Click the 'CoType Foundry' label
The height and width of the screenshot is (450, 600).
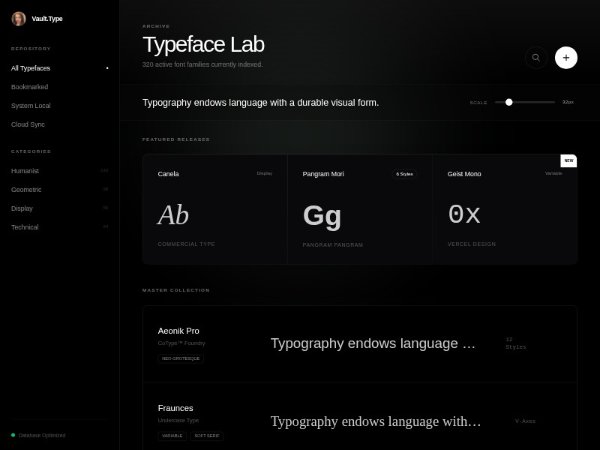click(181, 343)
